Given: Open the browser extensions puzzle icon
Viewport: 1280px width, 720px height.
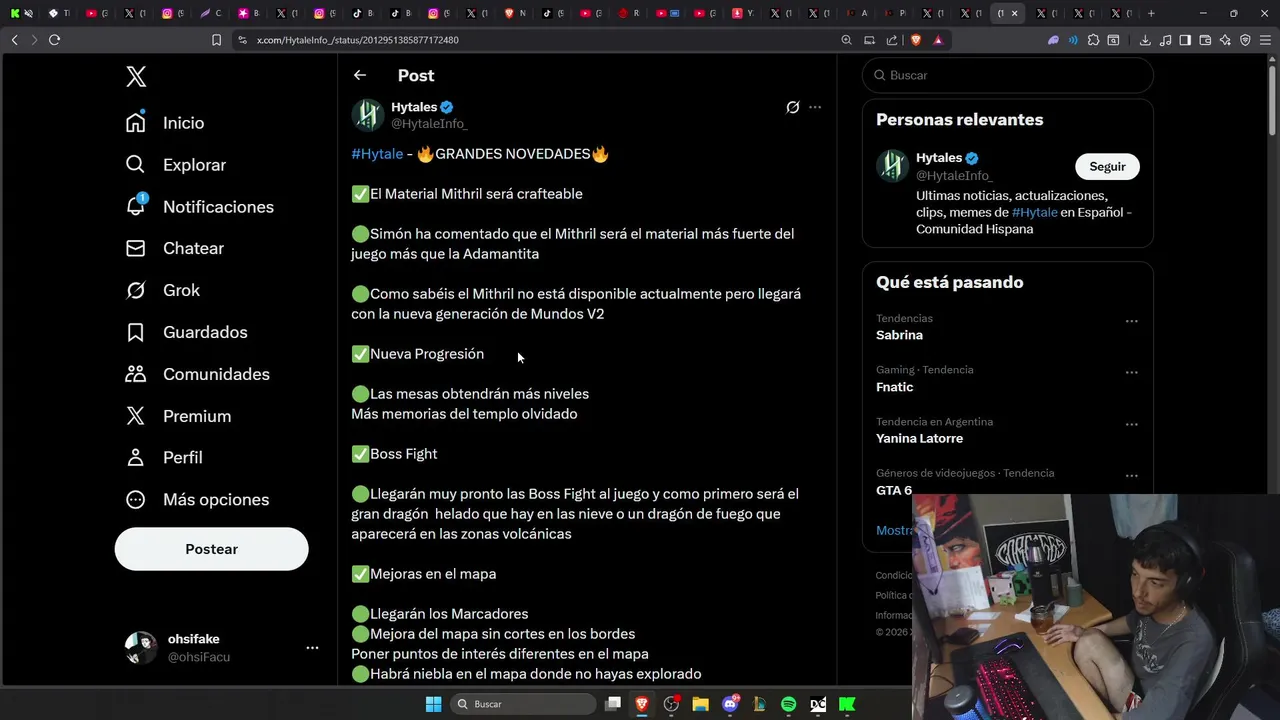Looking at the screenshot, I should click(1093, 40).
